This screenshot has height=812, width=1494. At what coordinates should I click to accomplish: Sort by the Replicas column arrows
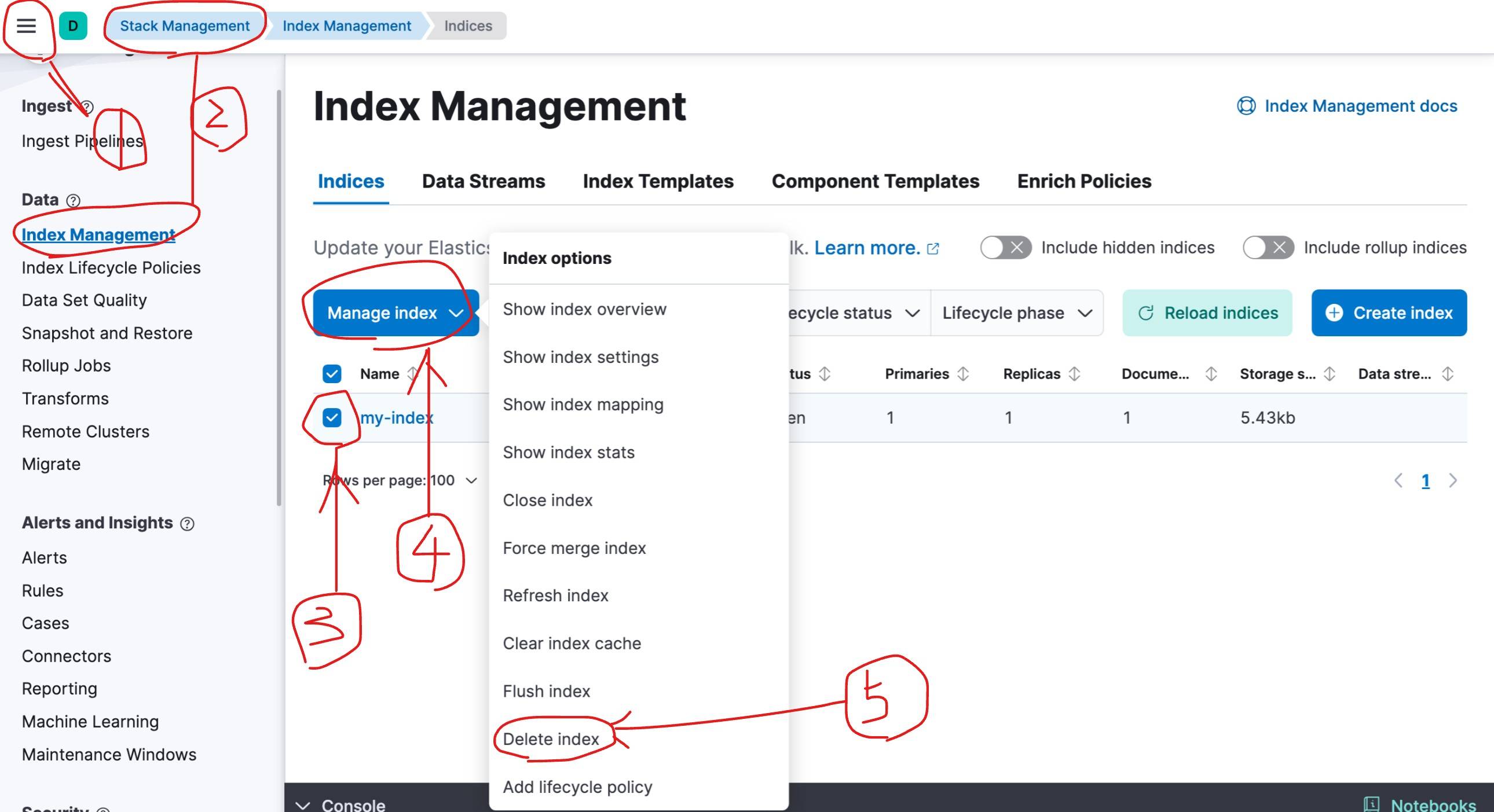(1074, 374)
